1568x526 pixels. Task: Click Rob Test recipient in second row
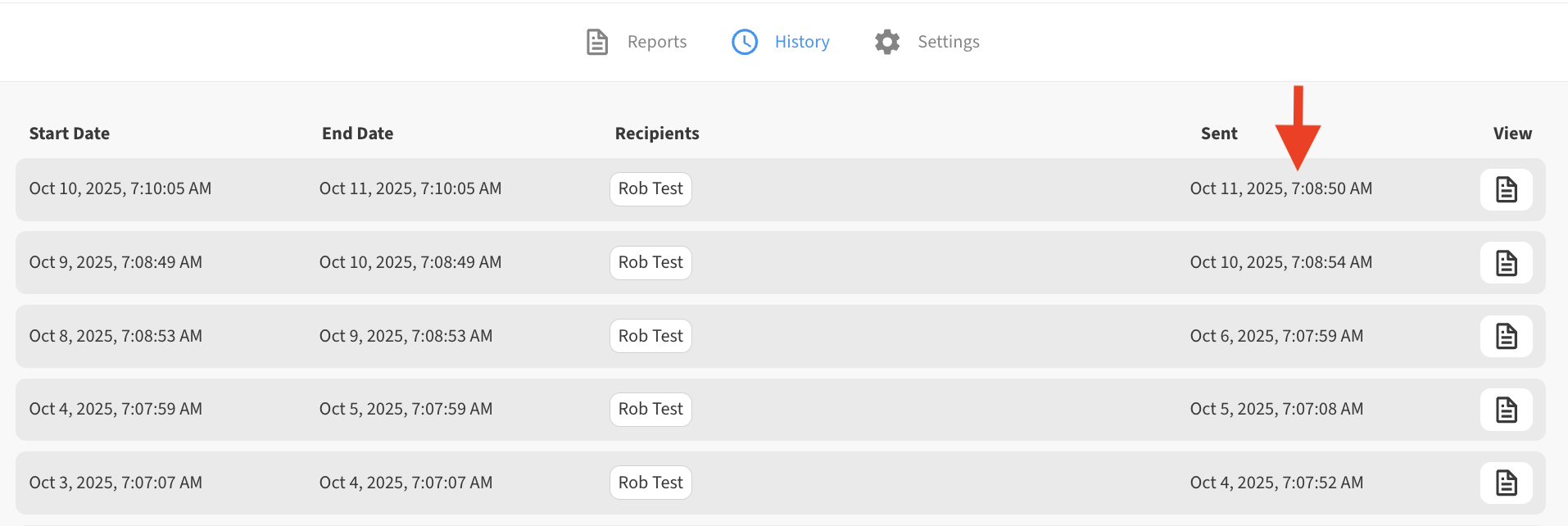tap(650, 263)
